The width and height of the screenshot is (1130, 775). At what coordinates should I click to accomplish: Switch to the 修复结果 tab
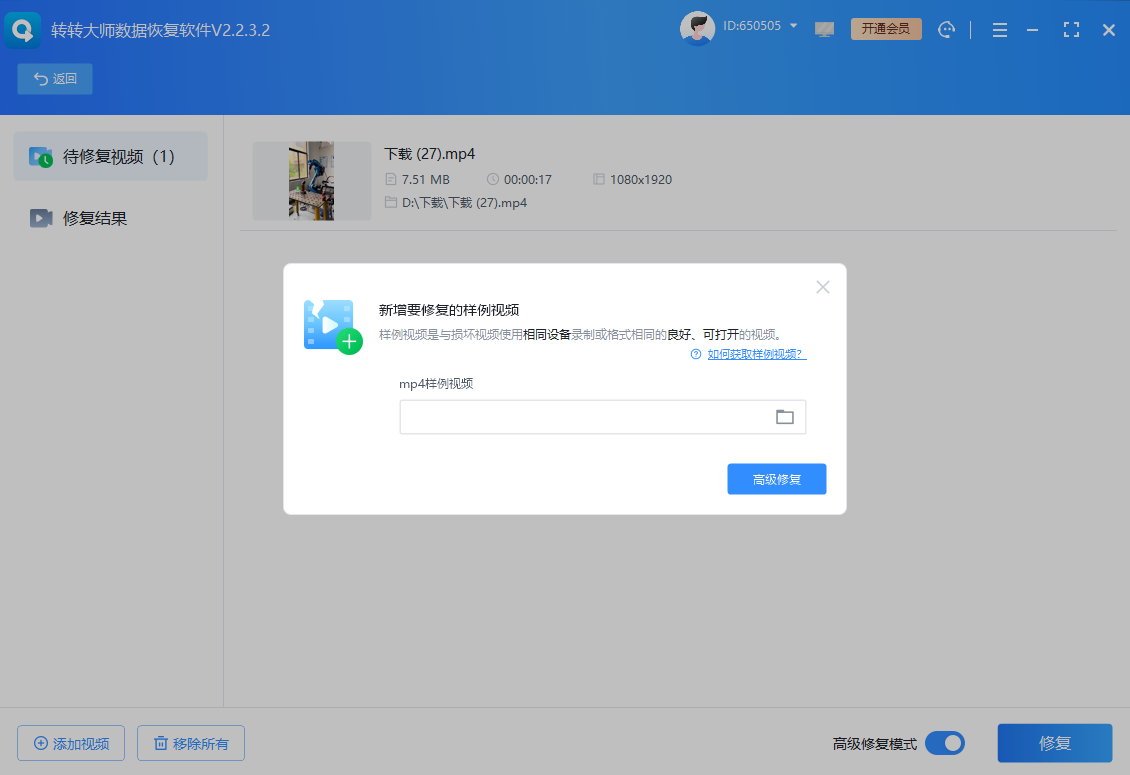pyautogui.click(x=95, y=218)
